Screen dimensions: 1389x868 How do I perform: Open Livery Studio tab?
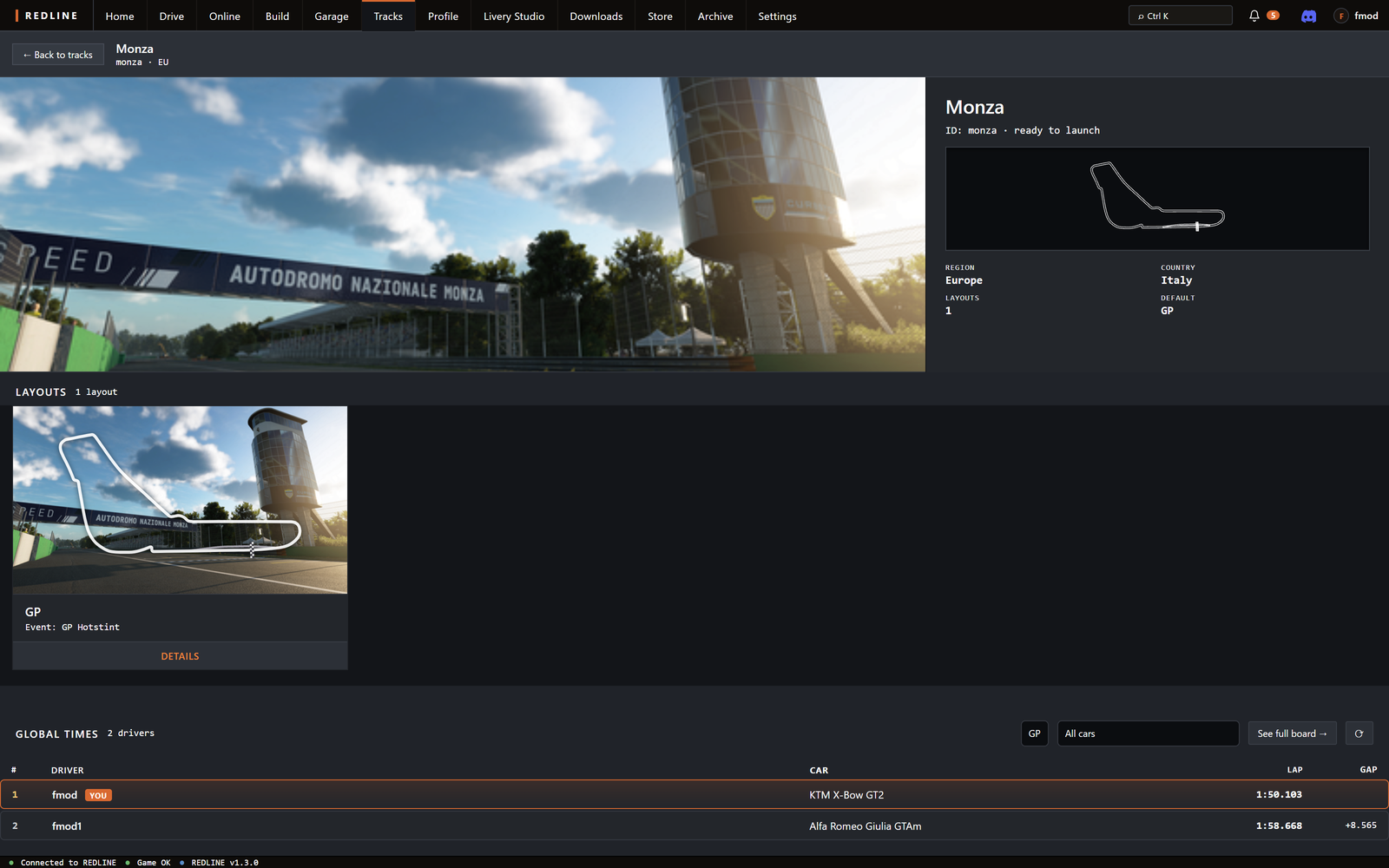pos(514,16)
